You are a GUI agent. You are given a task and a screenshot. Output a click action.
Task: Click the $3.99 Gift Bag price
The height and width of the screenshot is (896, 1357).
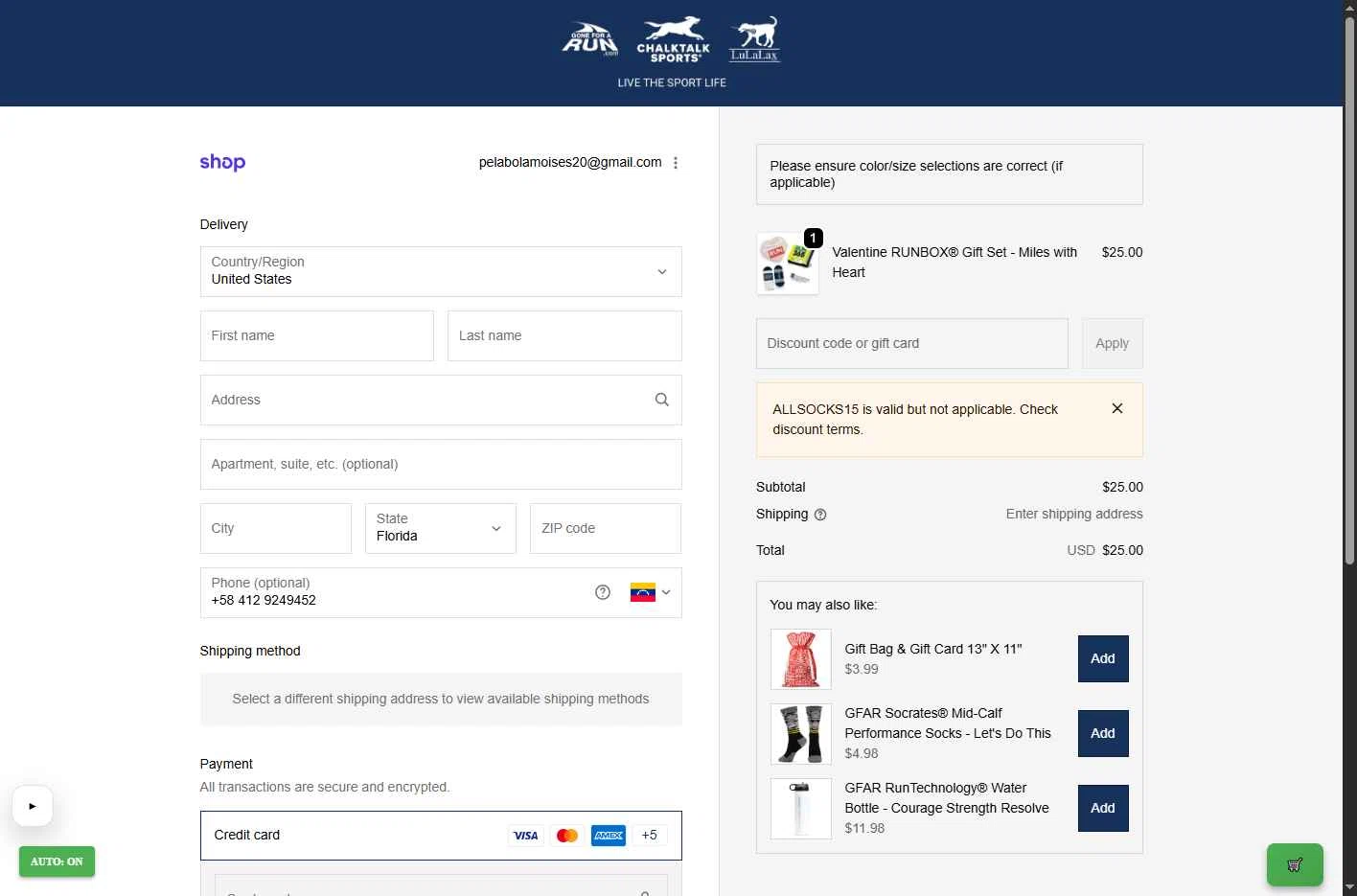point(862,669)
